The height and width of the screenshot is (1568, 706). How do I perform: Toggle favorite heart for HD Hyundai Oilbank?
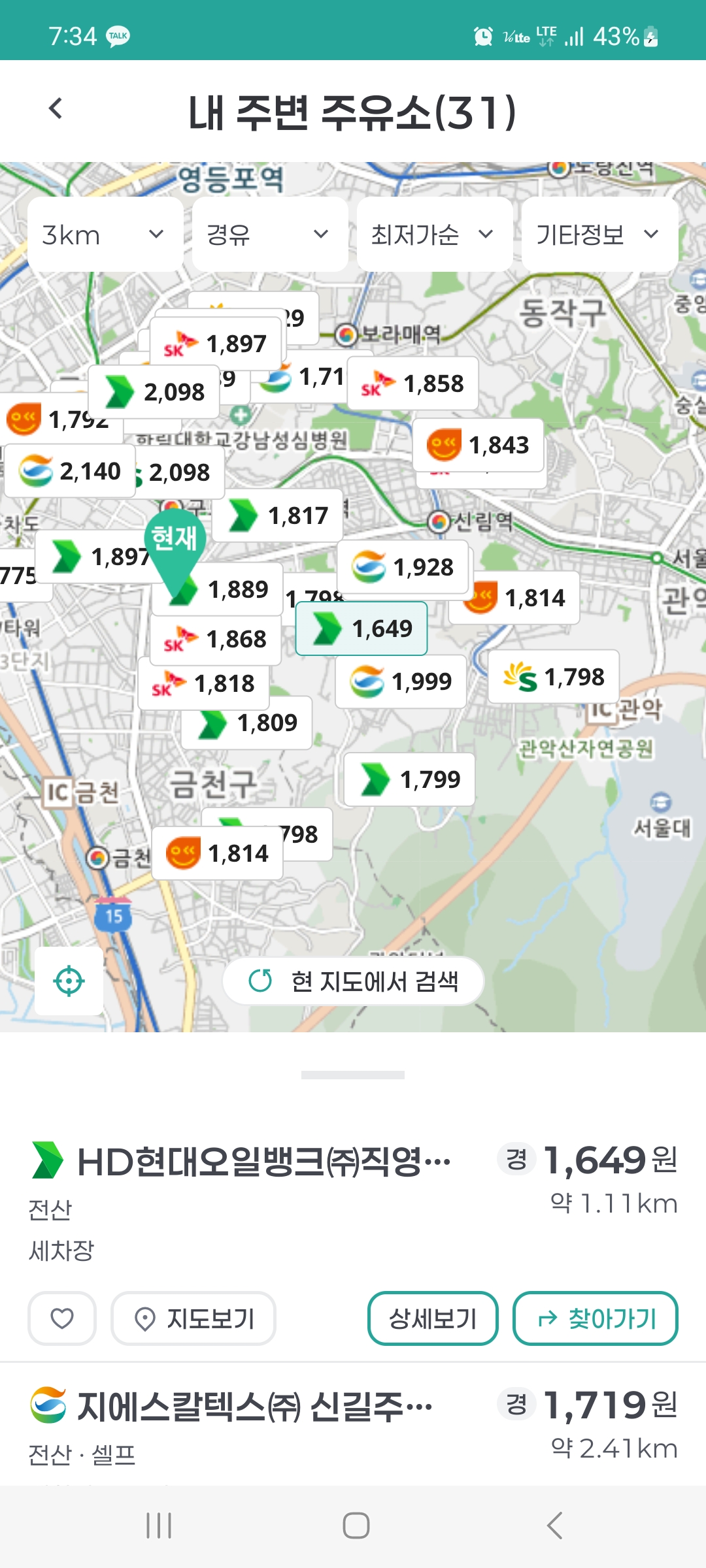pyautogui.click(x=62, y=1318)
